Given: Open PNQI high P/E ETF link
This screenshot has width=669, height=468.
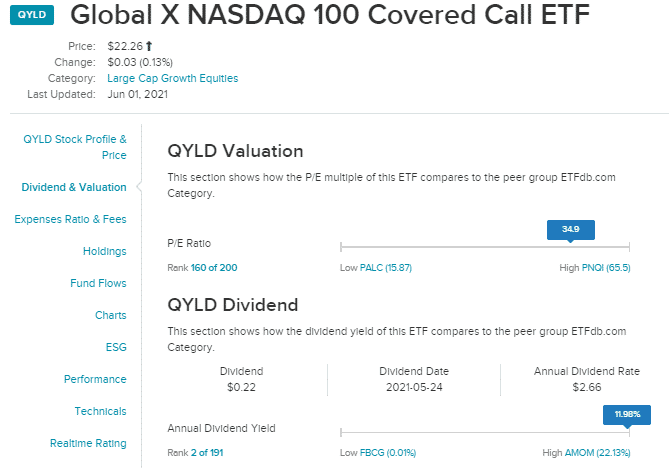Looking at the screenshot, I should point(606,267).
